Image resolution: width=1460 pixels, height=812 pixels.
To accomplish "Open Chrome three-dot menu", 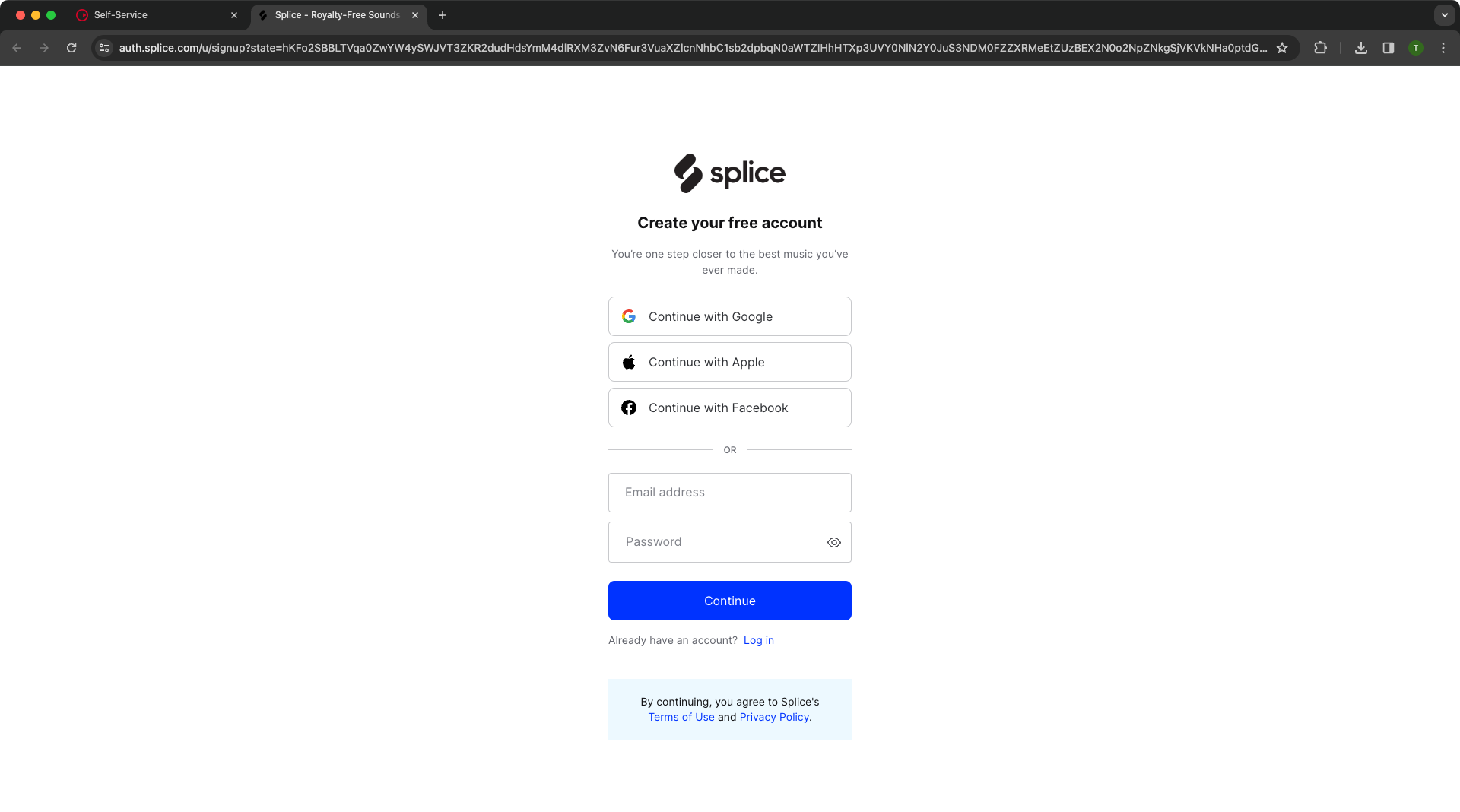I will point(1443,48).
